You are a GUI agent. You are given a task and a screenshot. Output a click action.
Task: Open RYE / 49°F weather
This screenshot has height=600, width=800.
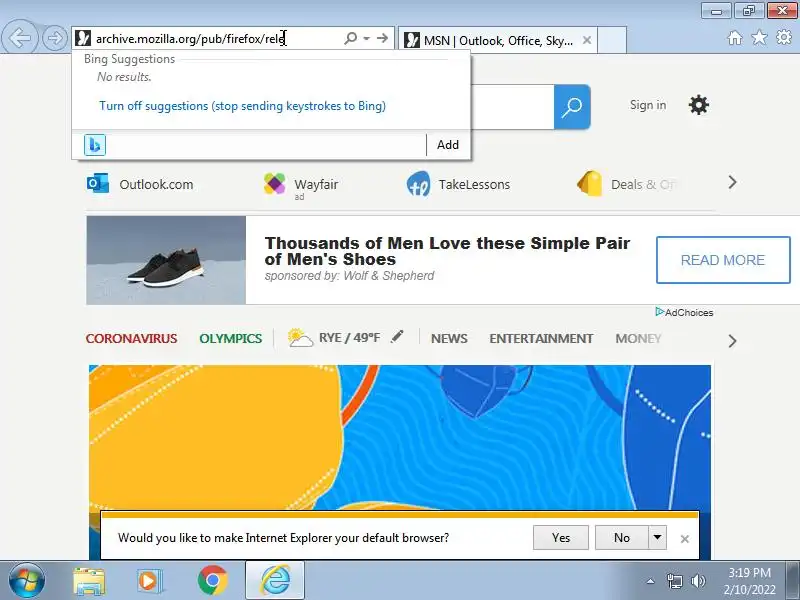point(349,338)
